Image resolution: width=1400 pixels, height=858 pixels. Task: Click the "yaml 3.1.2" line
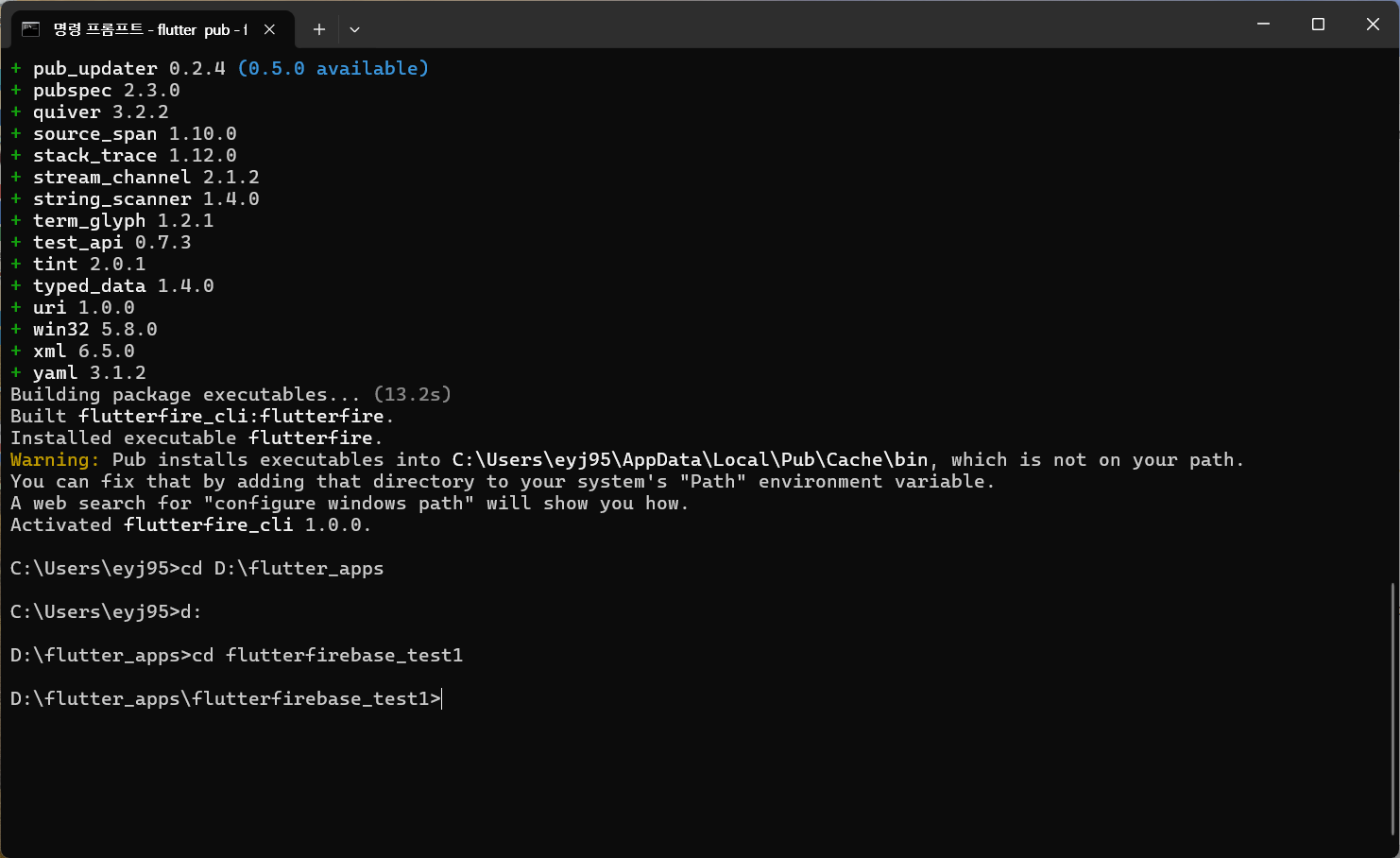78,372
